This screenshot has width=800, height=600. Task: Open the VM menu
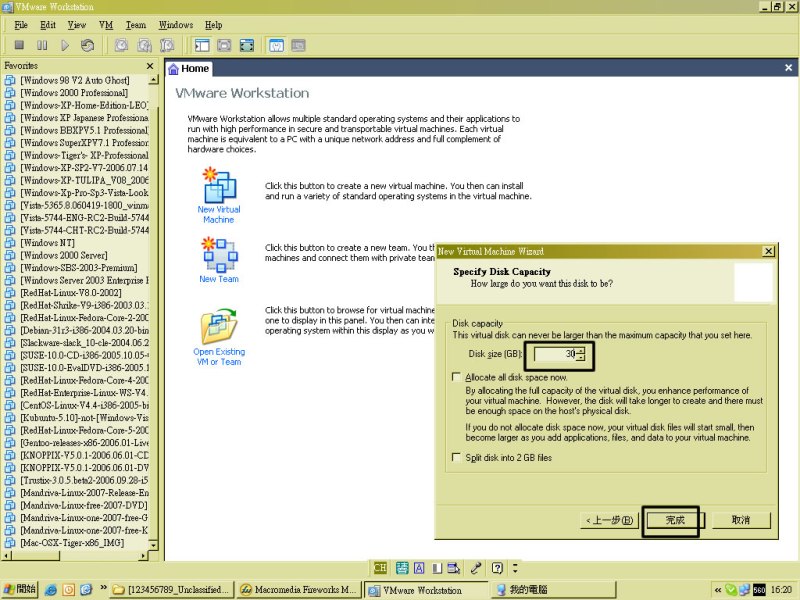106,25
